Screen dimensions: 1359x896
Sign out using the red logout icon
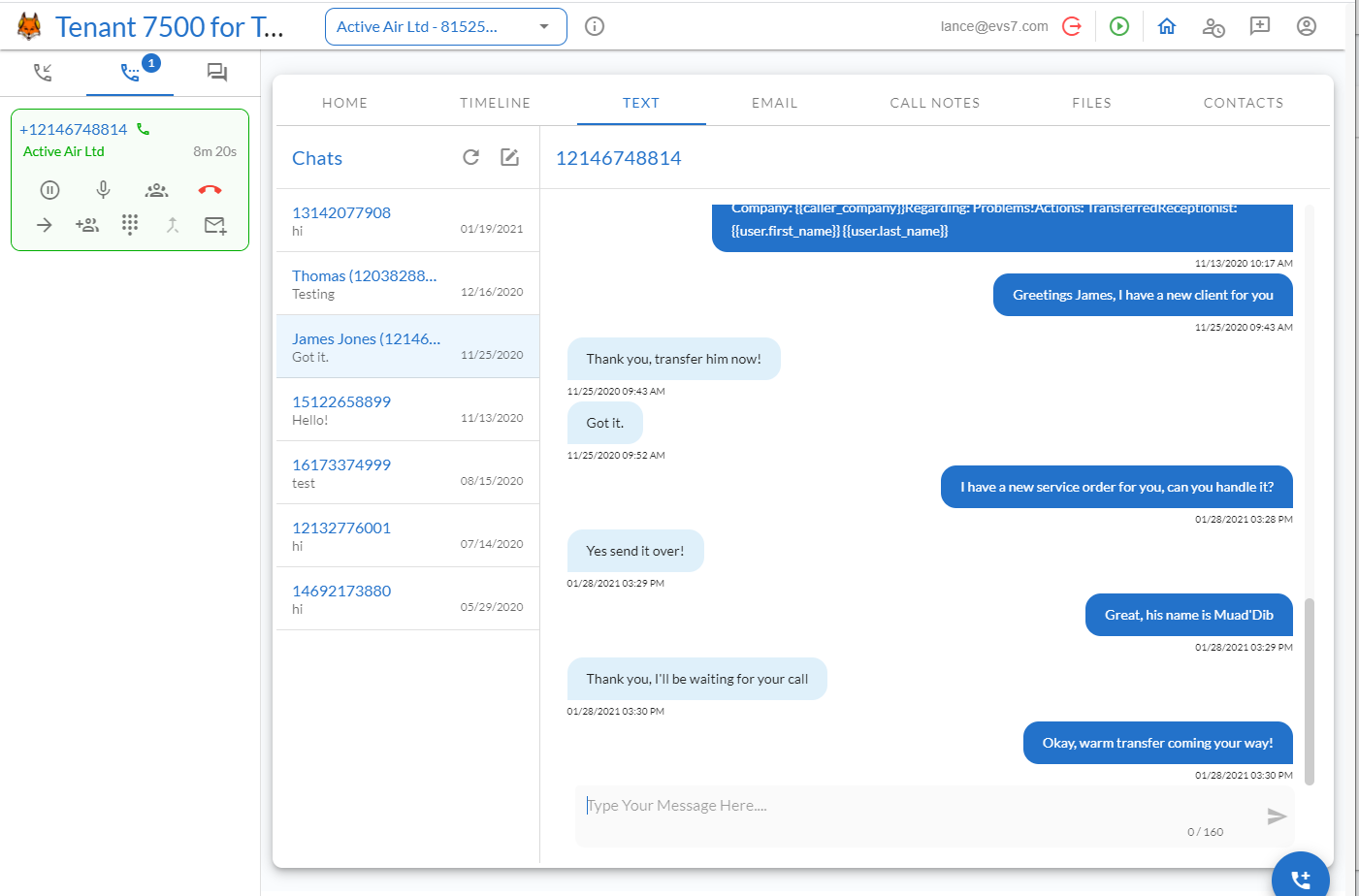1072,26
